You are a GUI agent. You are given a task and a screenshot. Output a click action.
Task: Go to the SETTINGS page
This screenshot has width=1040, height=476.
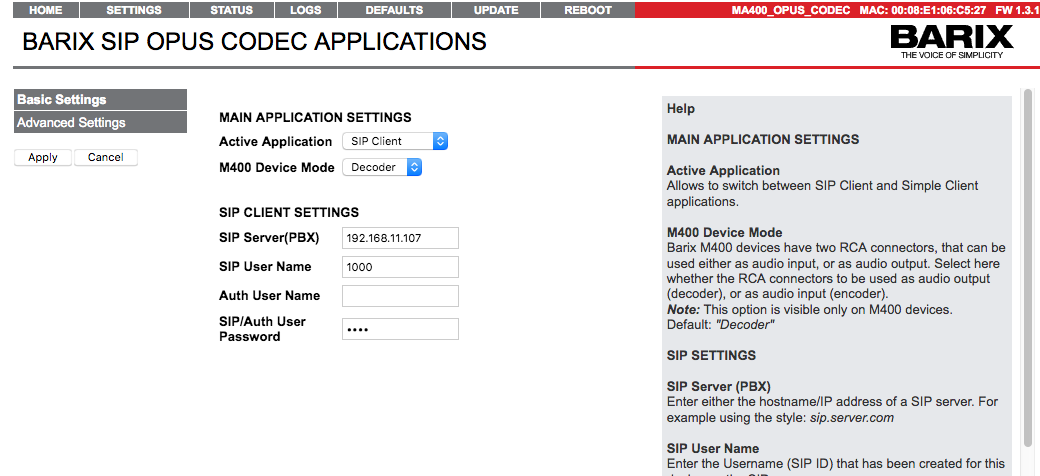coord(133,10)
